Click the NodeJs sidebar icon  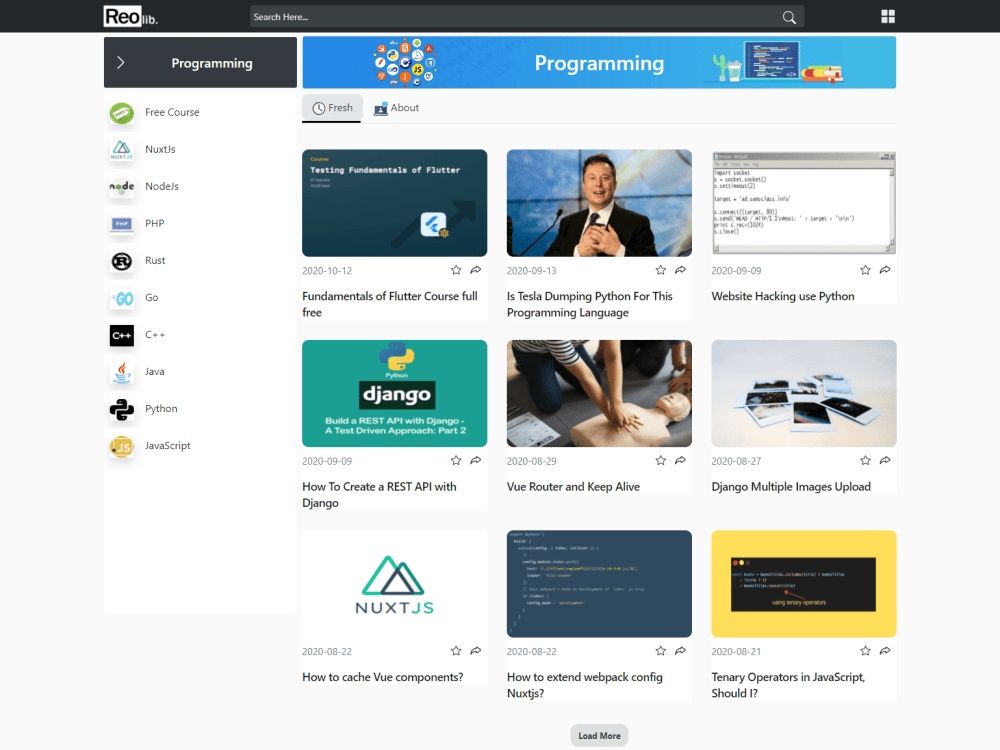point(121,187)
